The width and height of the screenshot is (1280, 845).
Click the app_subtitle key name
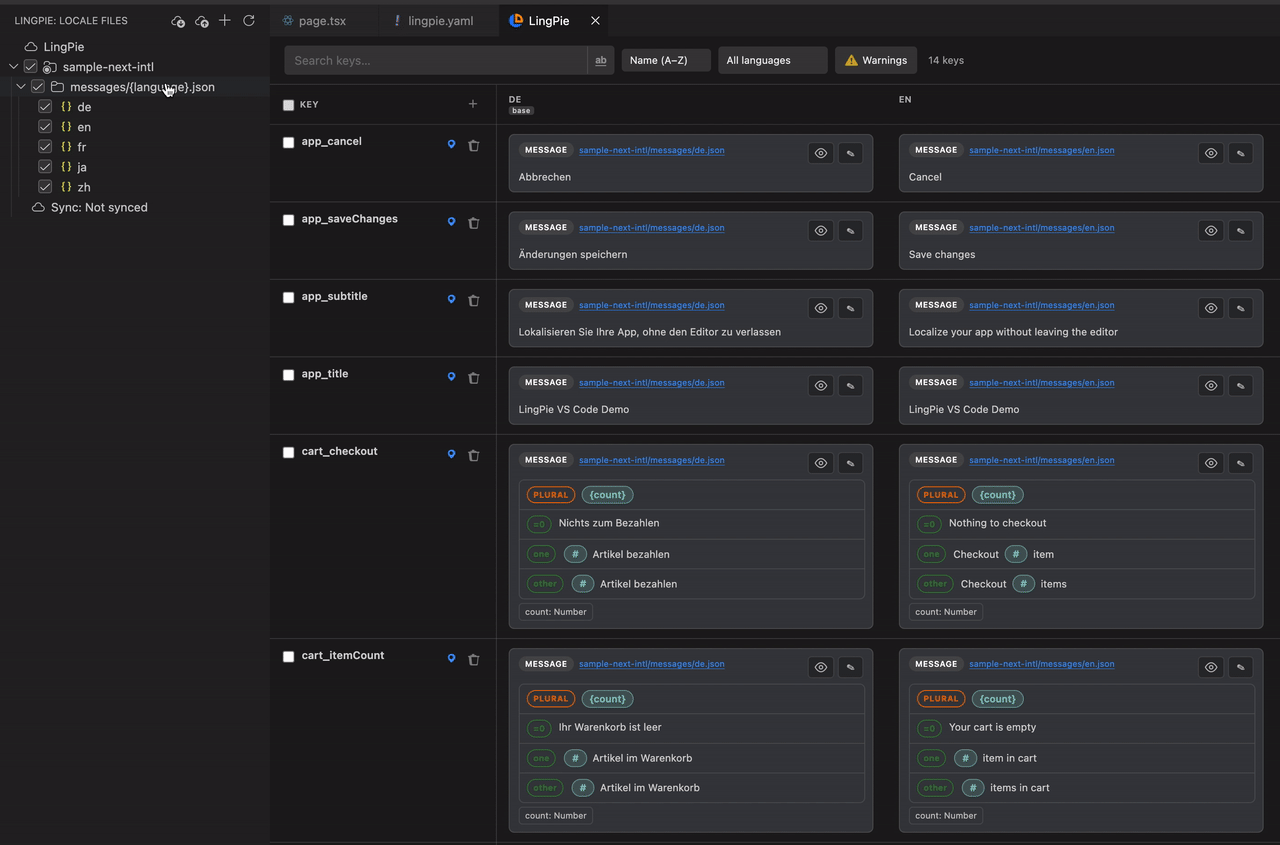coord(334,296)
